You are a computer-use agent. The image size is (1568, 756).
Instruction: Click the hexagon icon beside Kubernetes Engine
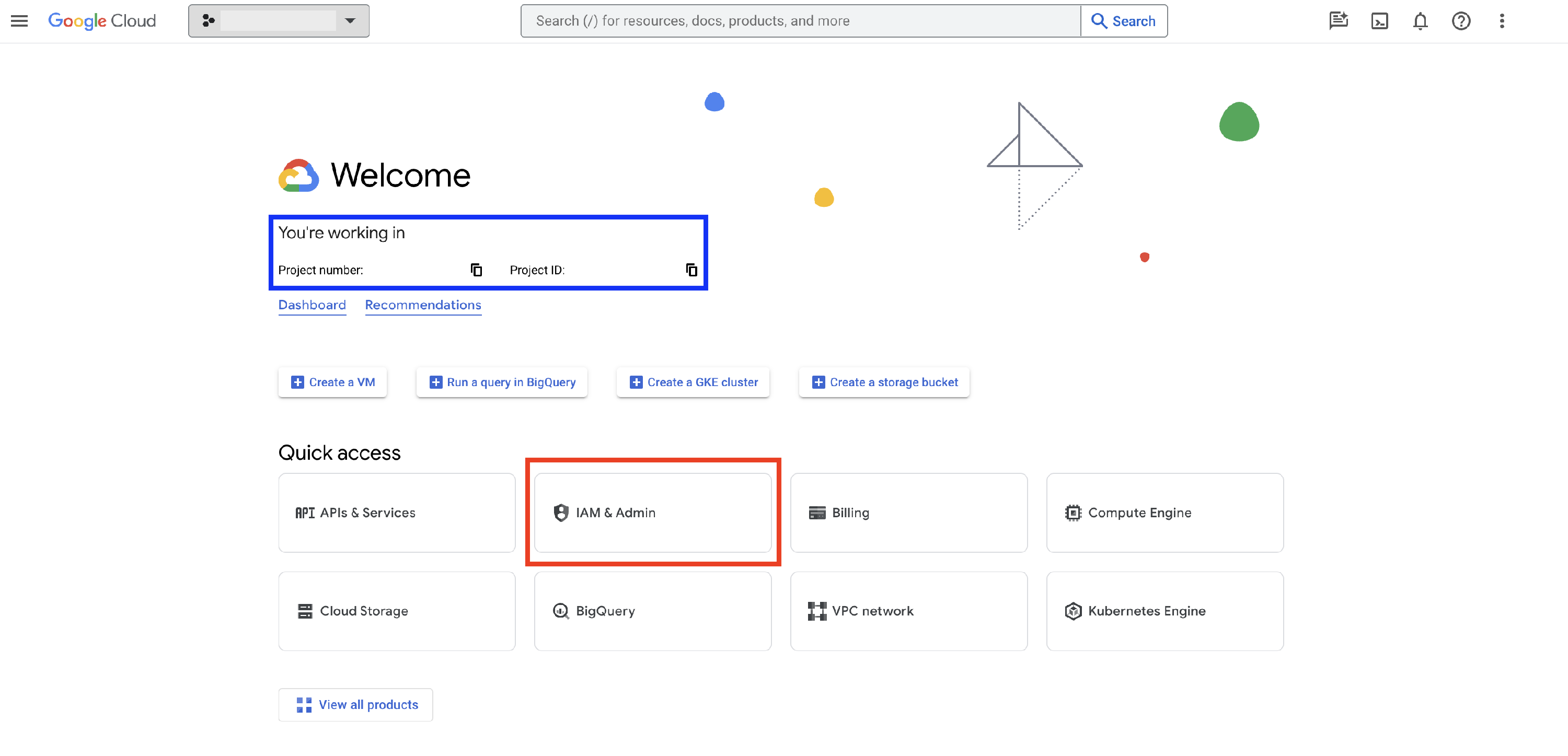coord(1073,611)
